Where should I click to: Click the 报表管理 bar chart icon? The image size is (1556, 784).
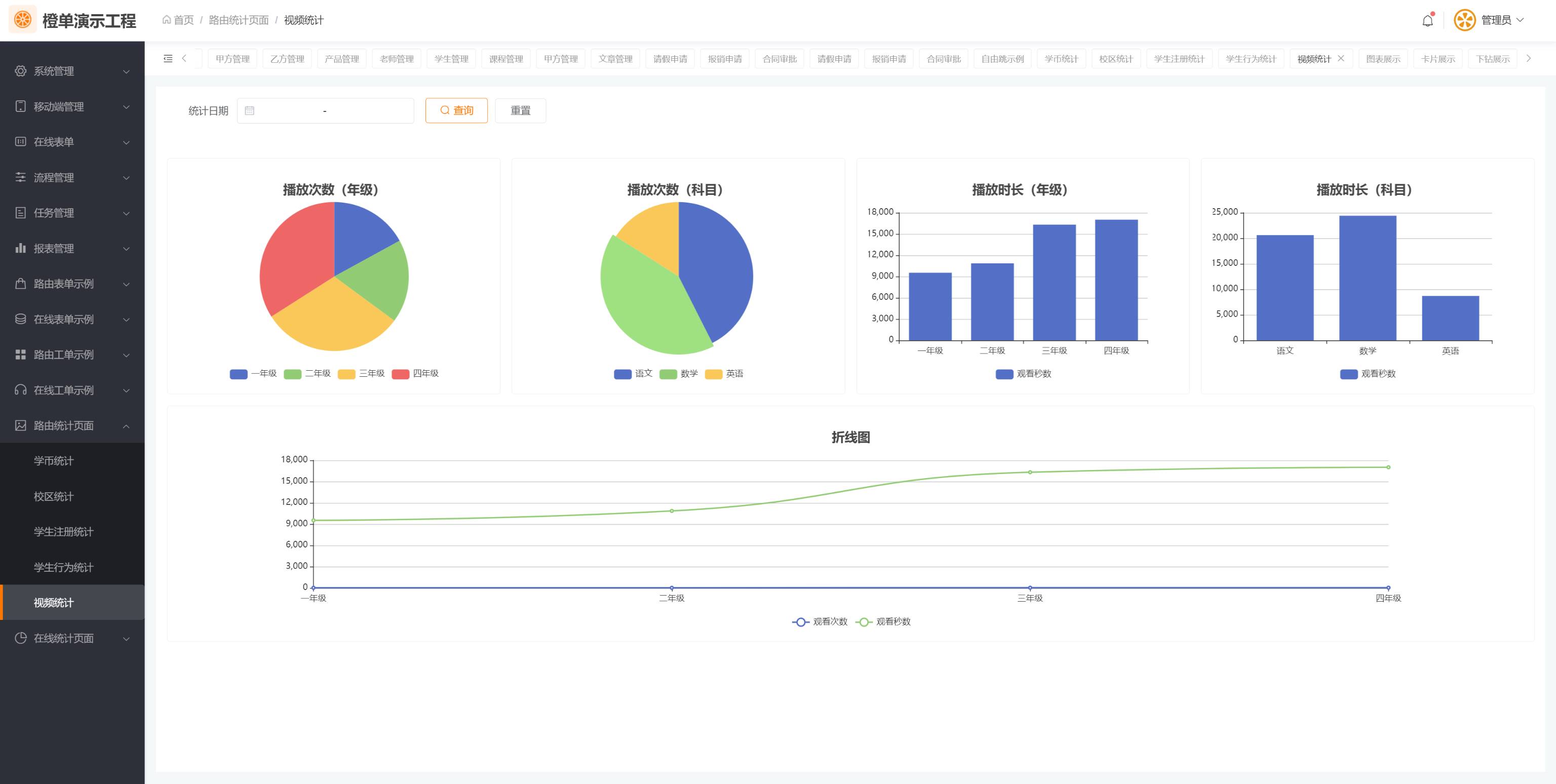coord(21,248)
